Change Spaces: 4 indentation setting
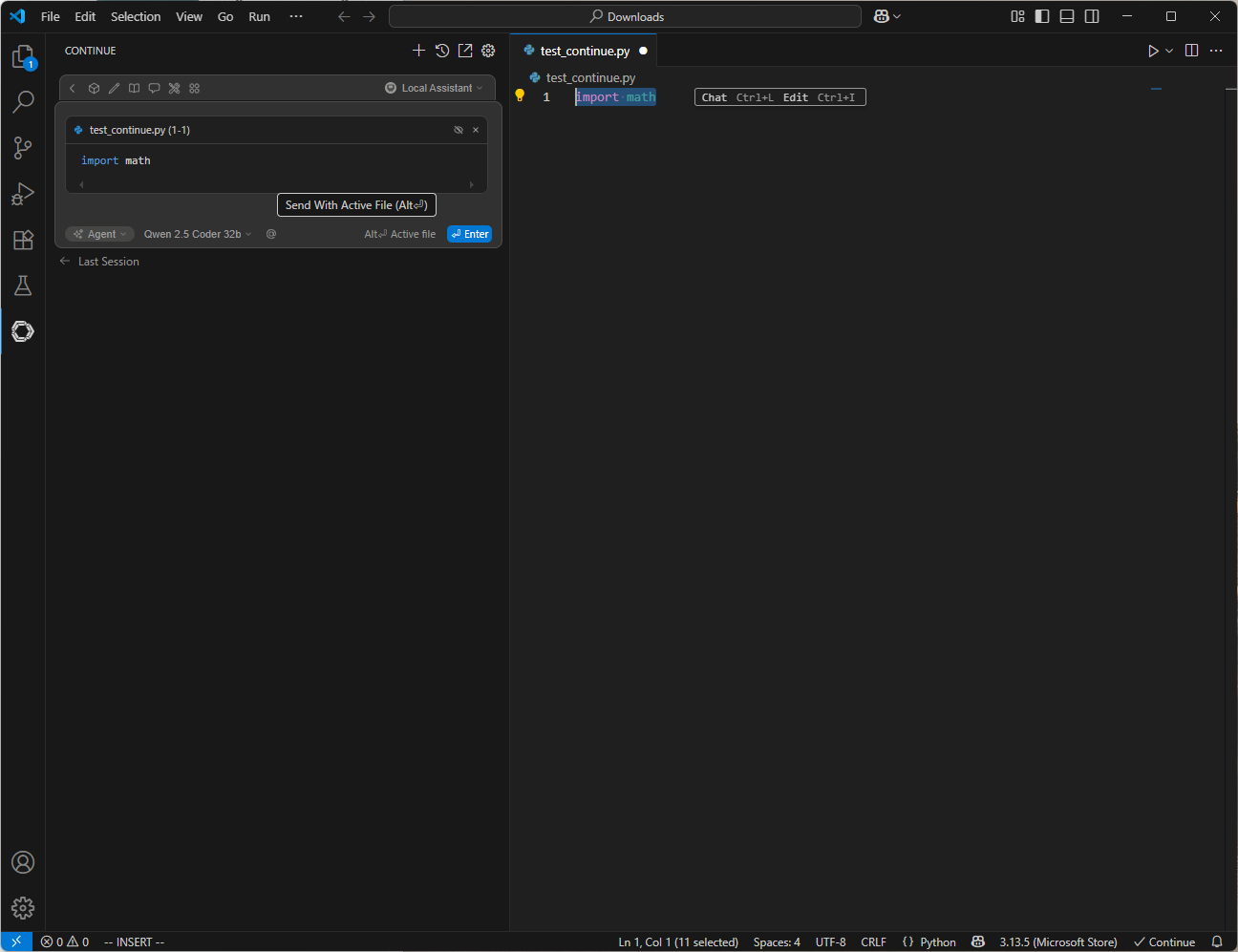 (x=777, y=941)
